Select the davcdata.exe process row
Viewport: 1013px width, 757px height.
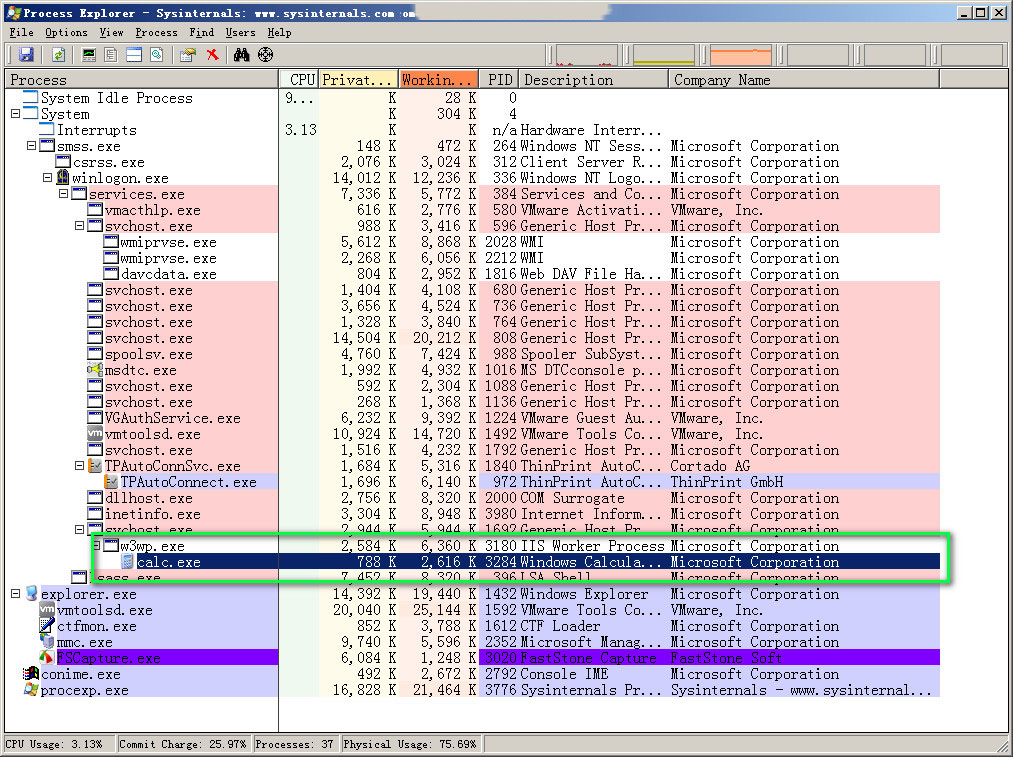(473, 274)
